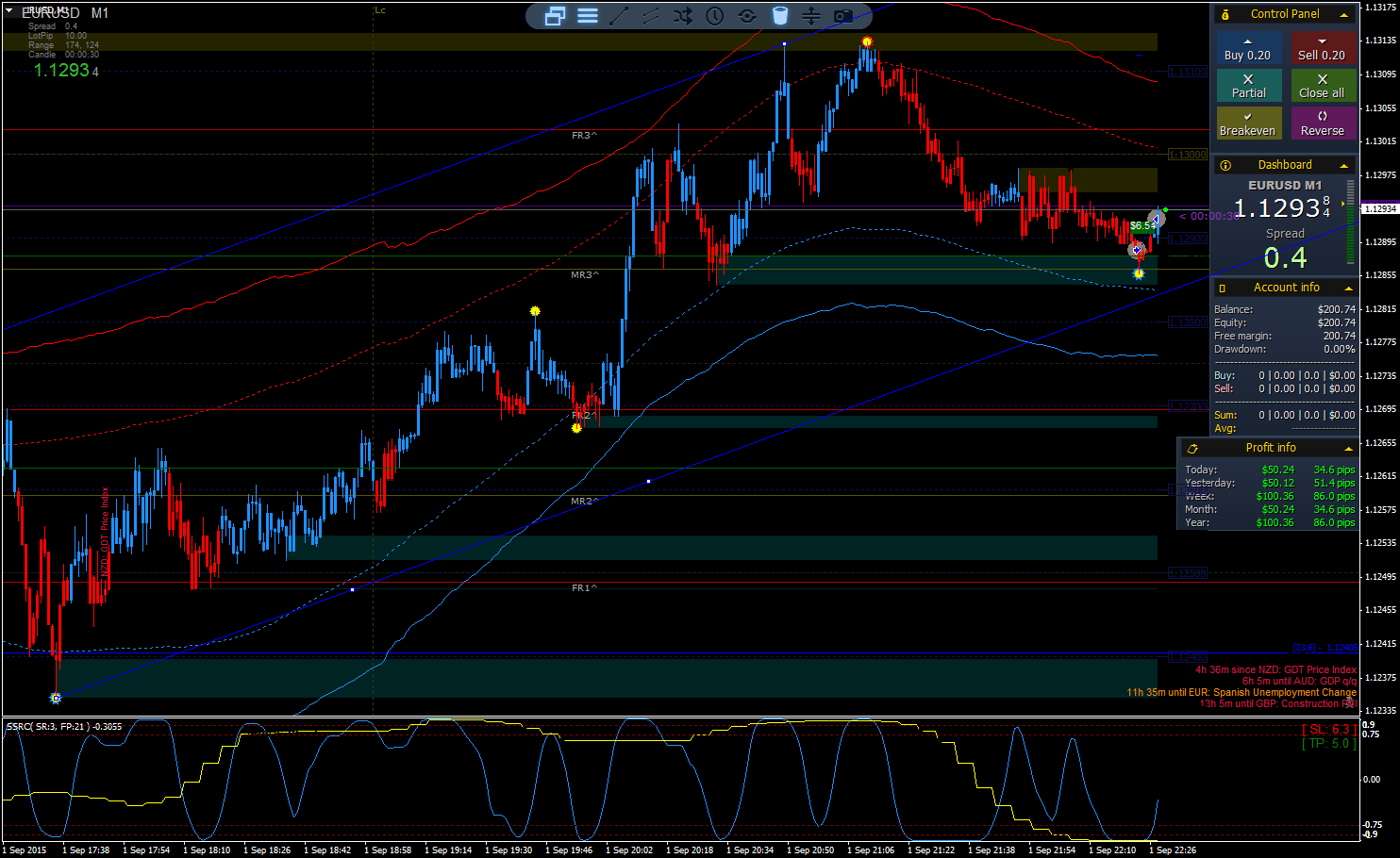
Task: Click the cascade windows icon in the toolbar
Action: pyautogui.click(x=555, y=15)
